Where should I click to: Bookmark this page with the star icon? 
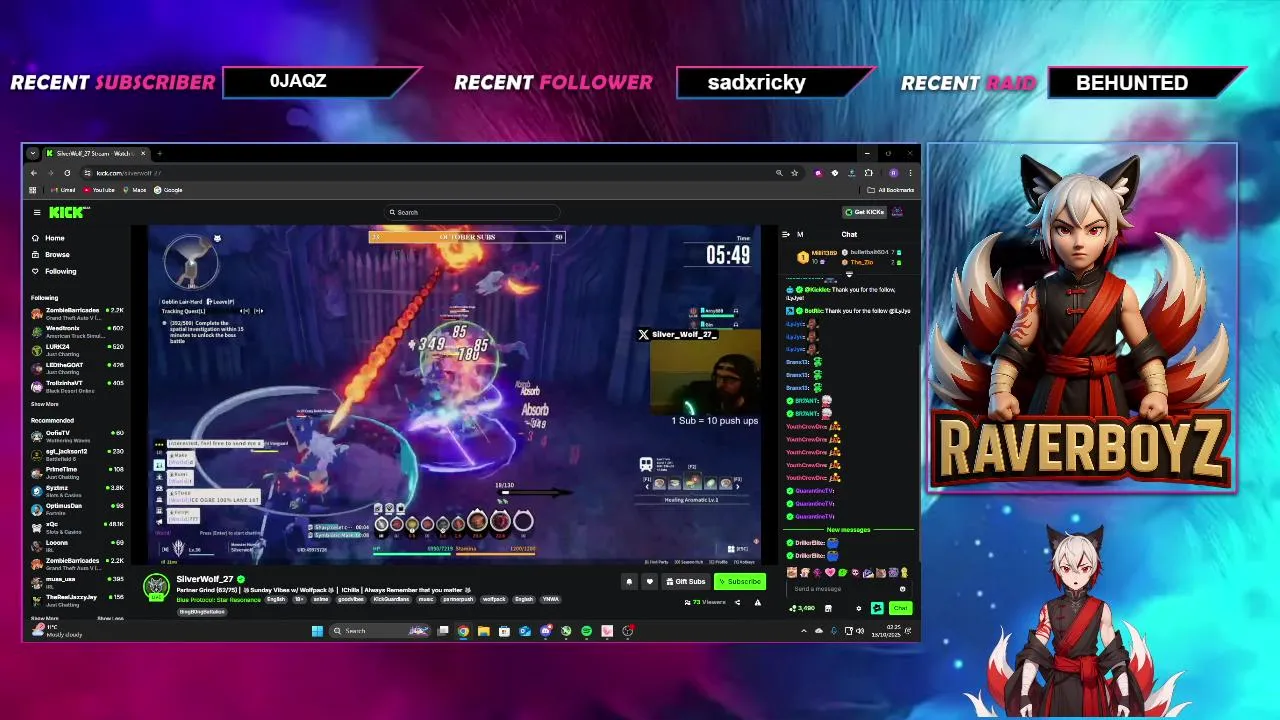click(x=794, y=173)
